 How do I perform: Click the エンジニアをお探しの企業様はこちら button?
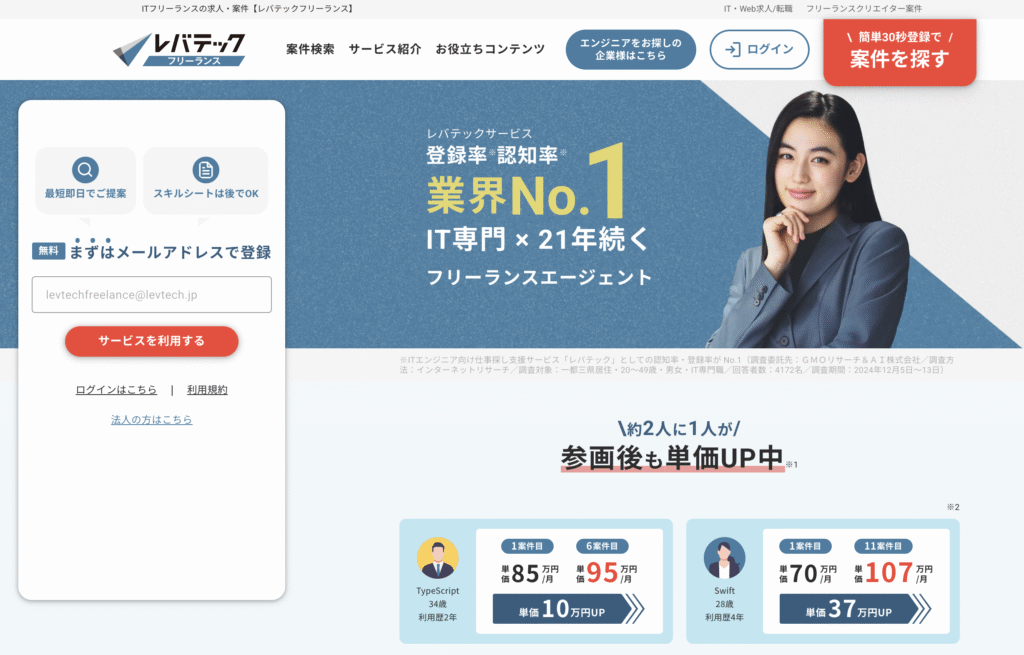coord(631,49)
